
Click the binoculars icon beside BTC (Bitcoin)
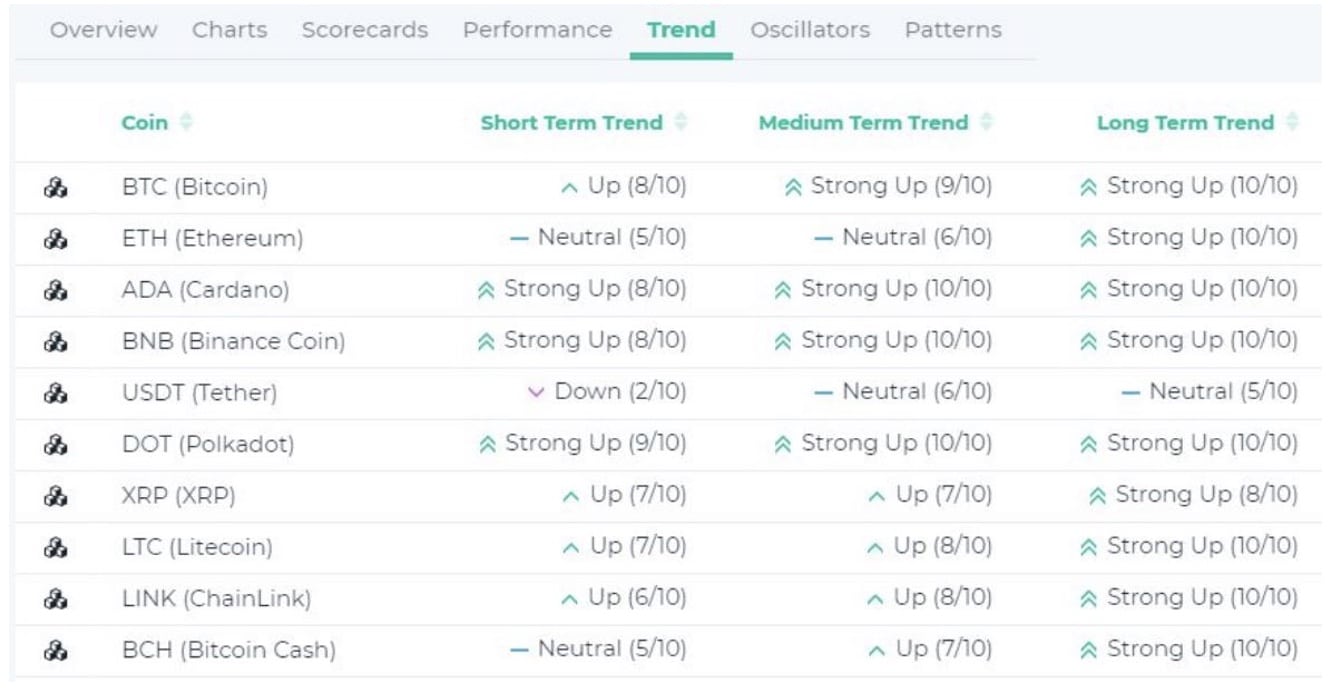click(56, 187)
